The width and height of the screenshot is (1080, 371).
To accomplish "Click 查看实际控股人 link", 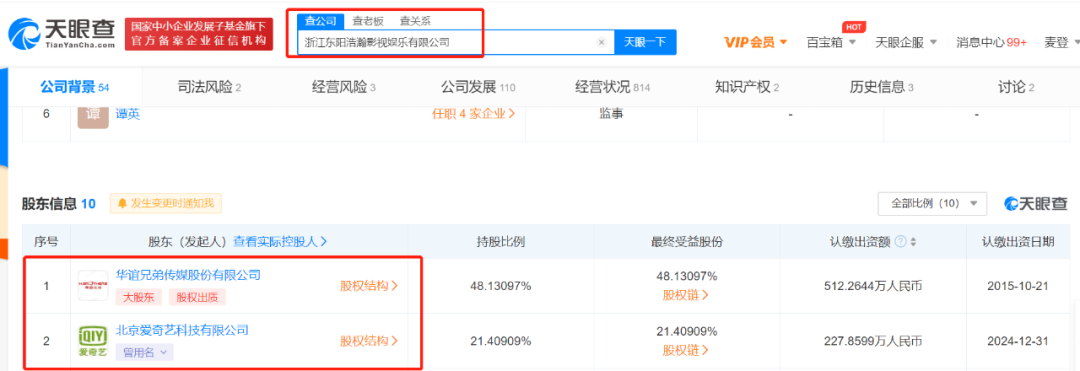I will tap(280, 242).
